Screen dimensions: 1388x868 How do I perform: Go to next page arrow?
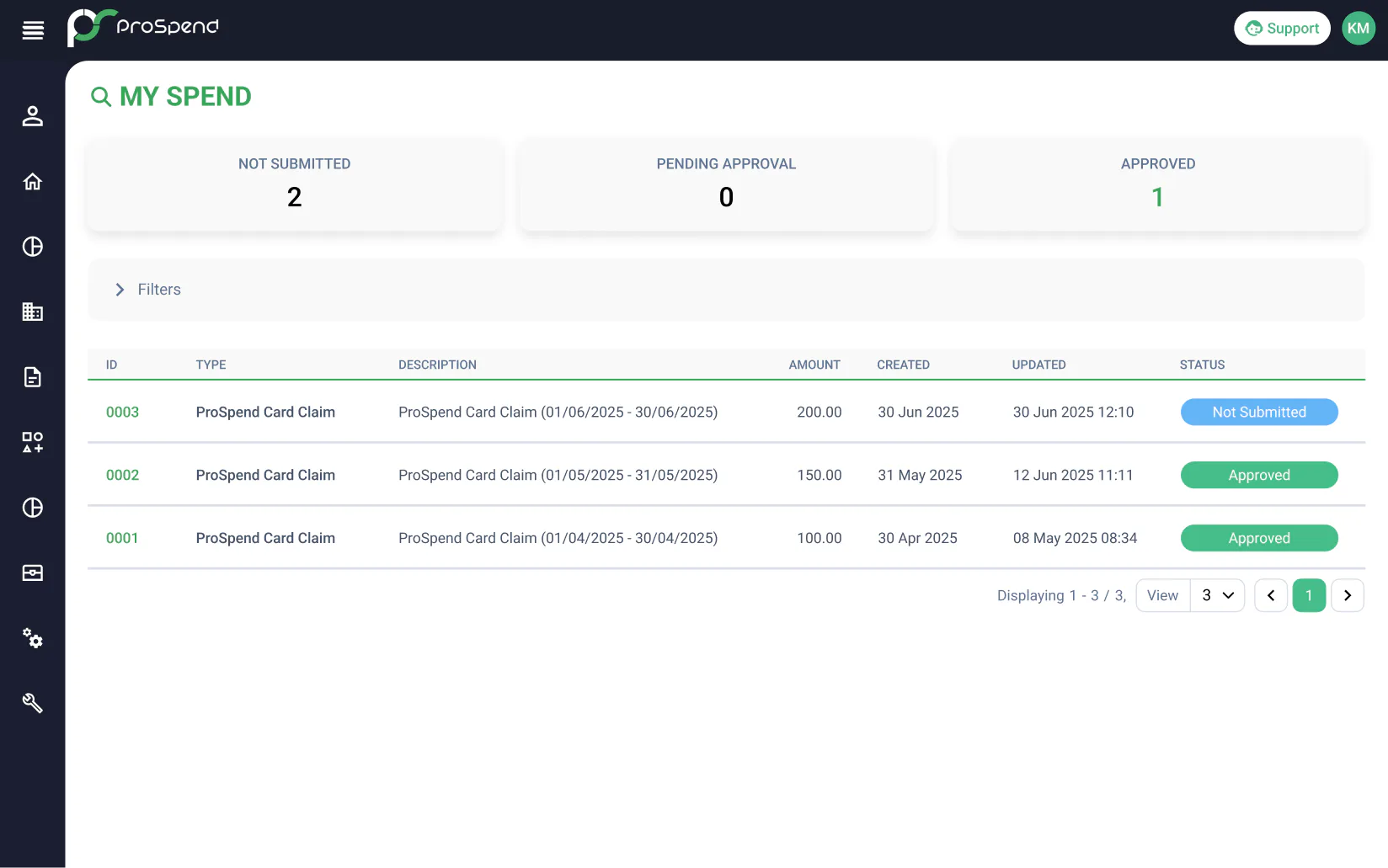click(x=1348, y=595)
